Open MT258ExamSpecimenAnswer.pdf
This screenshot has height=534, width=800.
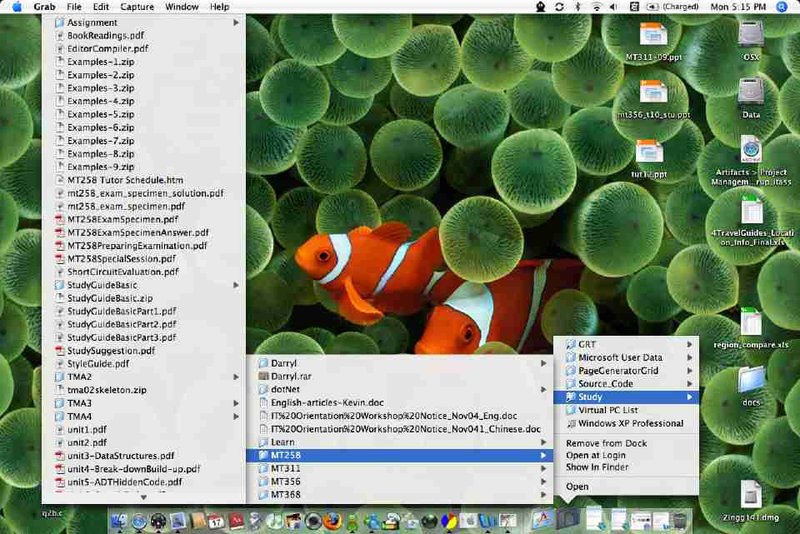[144, 233]
